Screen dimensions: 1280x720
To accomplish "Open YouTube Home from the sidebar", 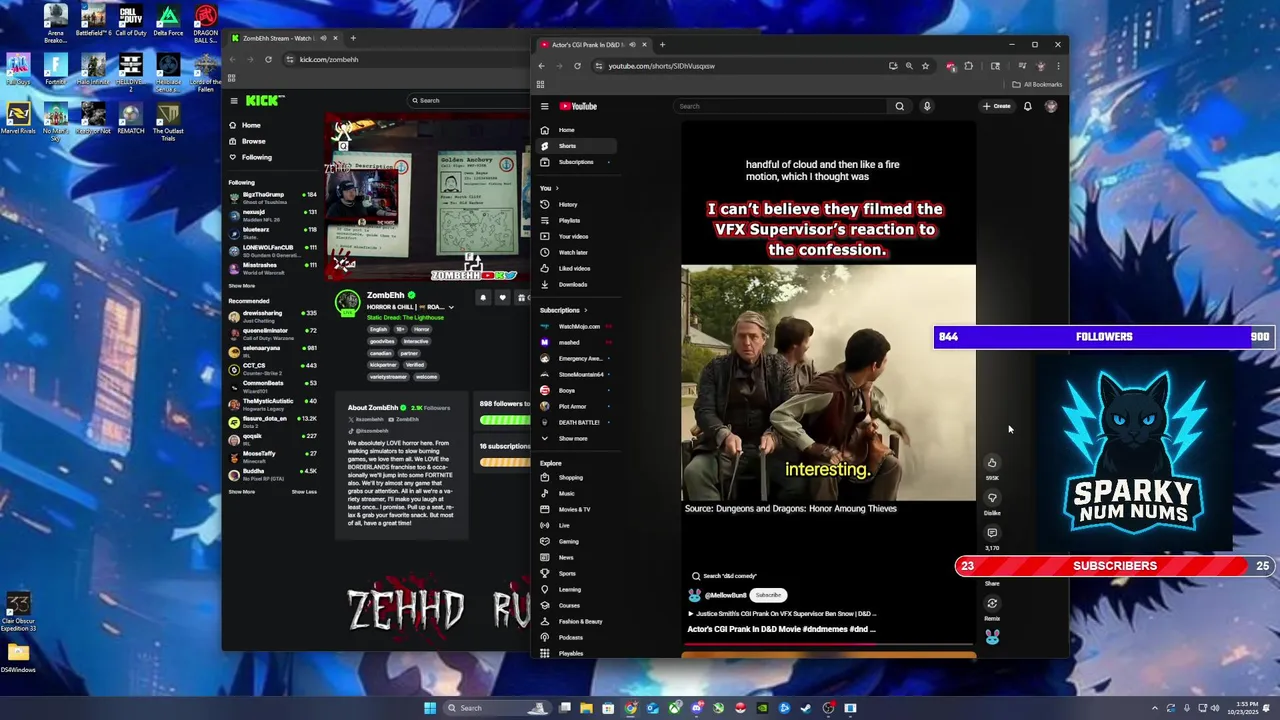I will tap(575, 130).
